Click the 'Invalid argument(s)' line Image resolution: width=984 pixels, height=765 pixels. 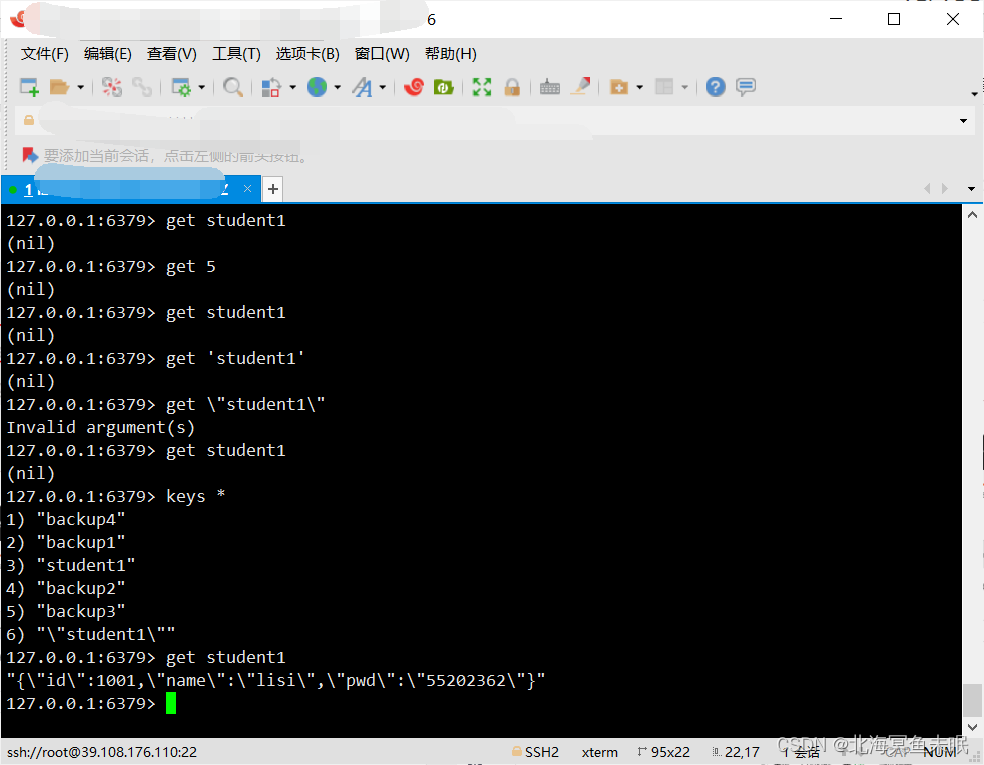pyautogui.click(x=101, y=427)
